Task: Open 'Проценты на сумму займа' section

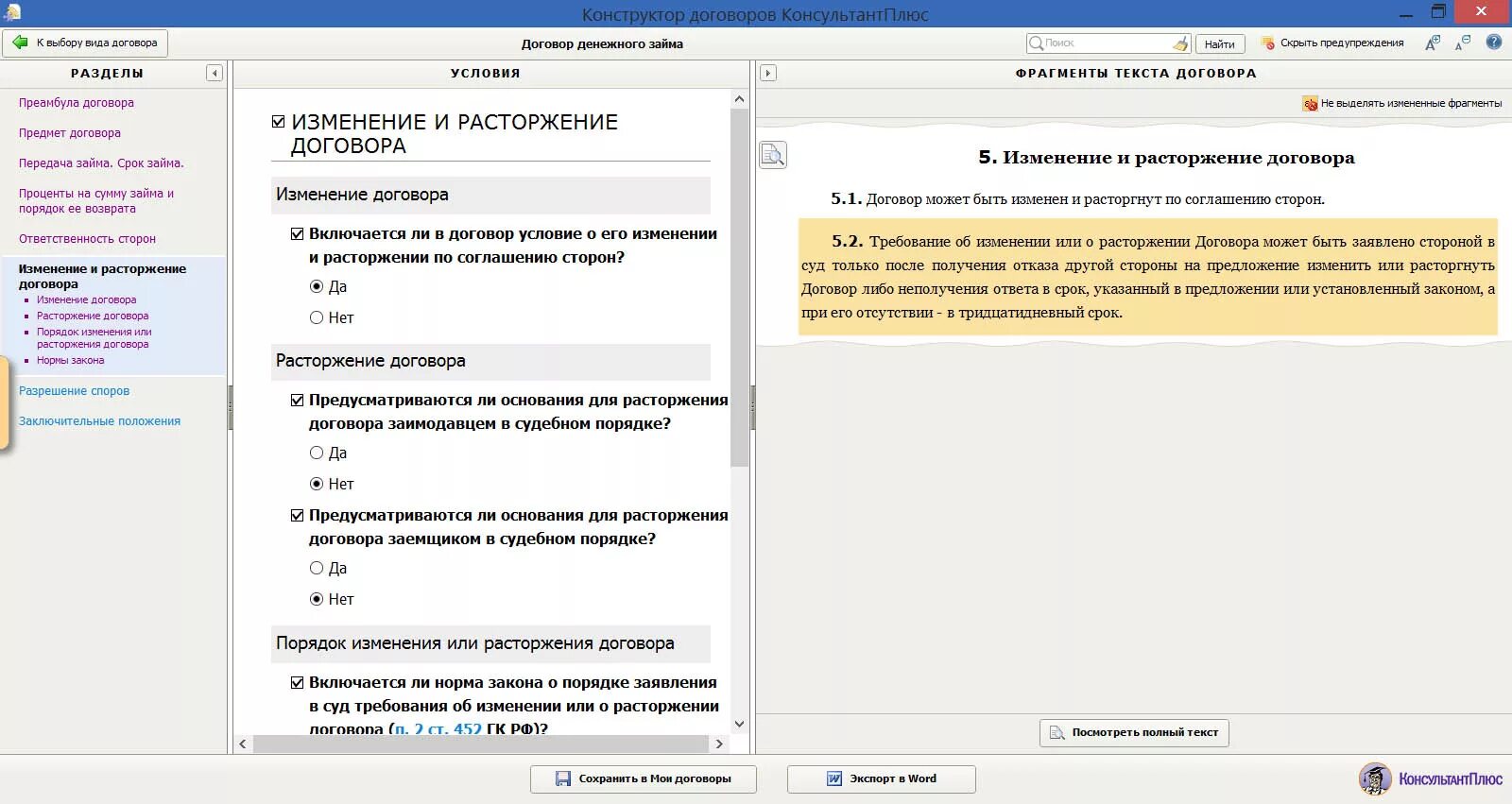Action: point(96,201)
